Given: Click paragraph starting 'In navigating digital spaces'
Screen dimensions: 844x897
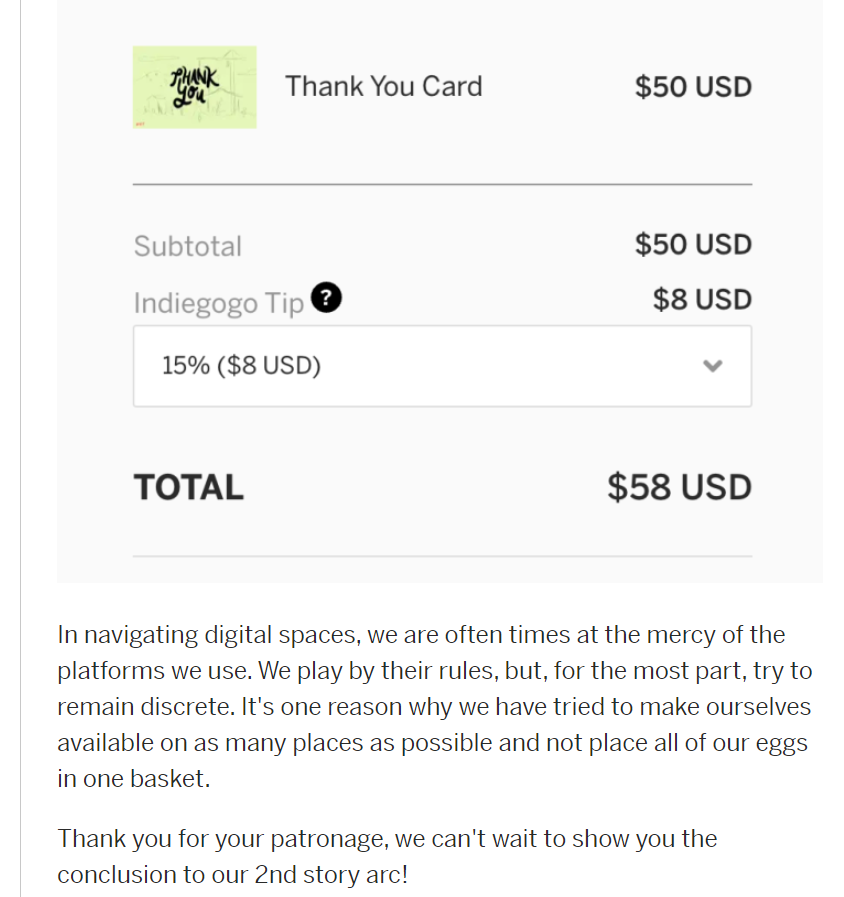Looking at the screenshot, I should [432, 706].
